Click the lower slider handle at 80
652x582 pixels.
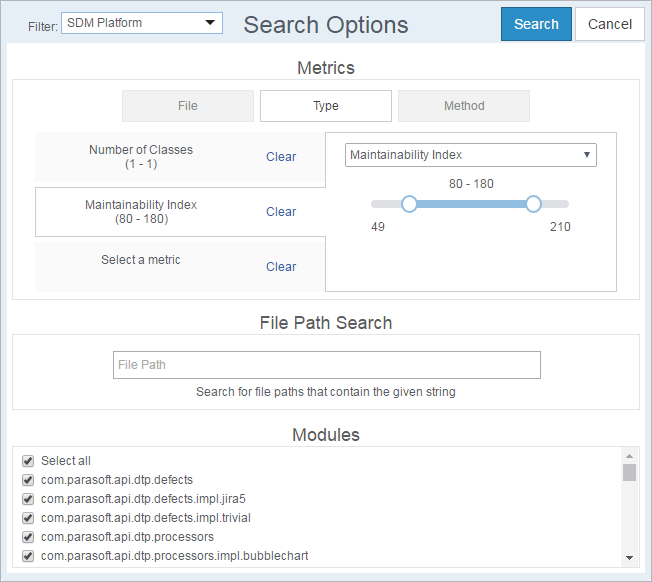click(x=409, y=204)
